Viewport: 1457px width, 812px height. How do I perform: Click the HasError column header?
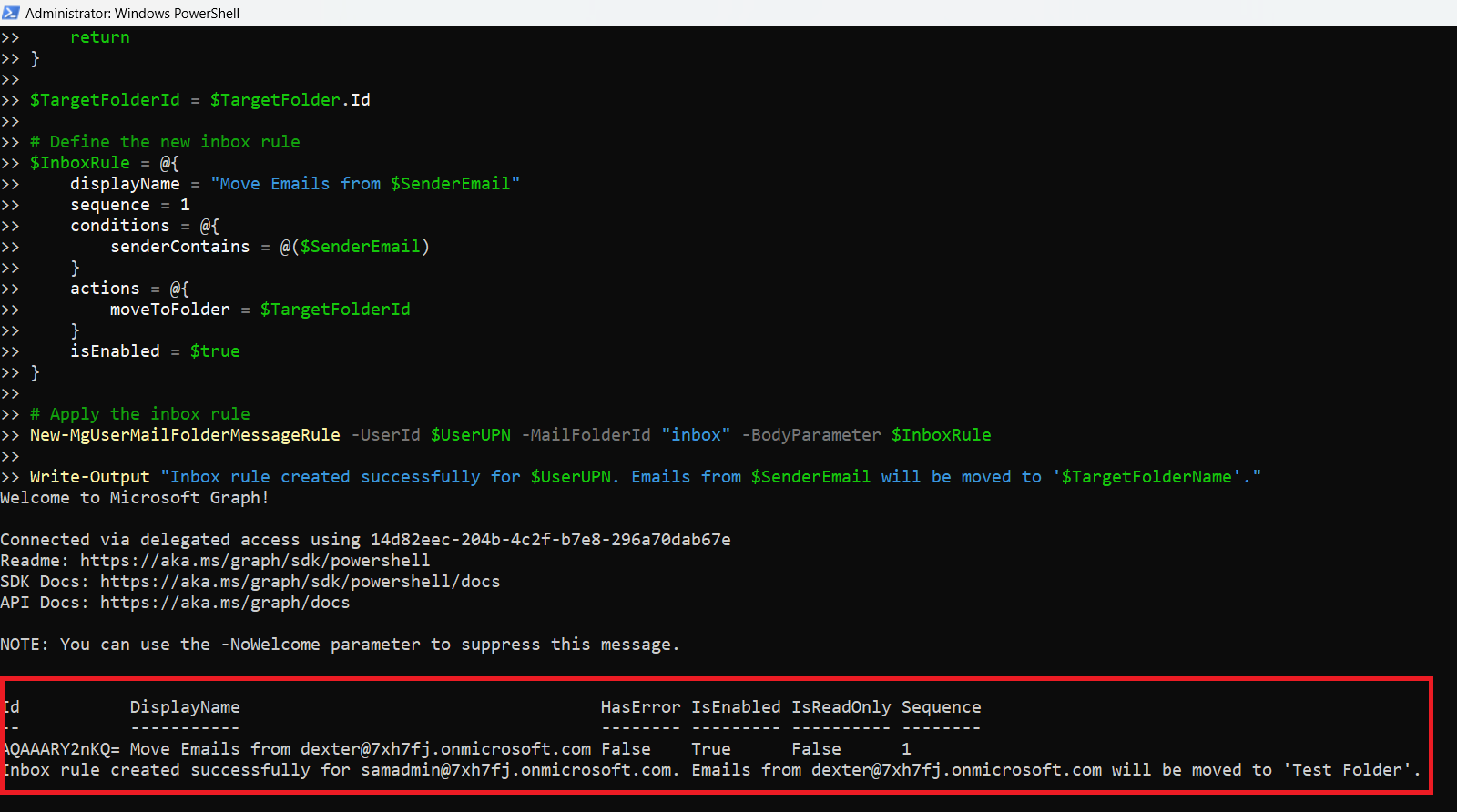(640, 707)
